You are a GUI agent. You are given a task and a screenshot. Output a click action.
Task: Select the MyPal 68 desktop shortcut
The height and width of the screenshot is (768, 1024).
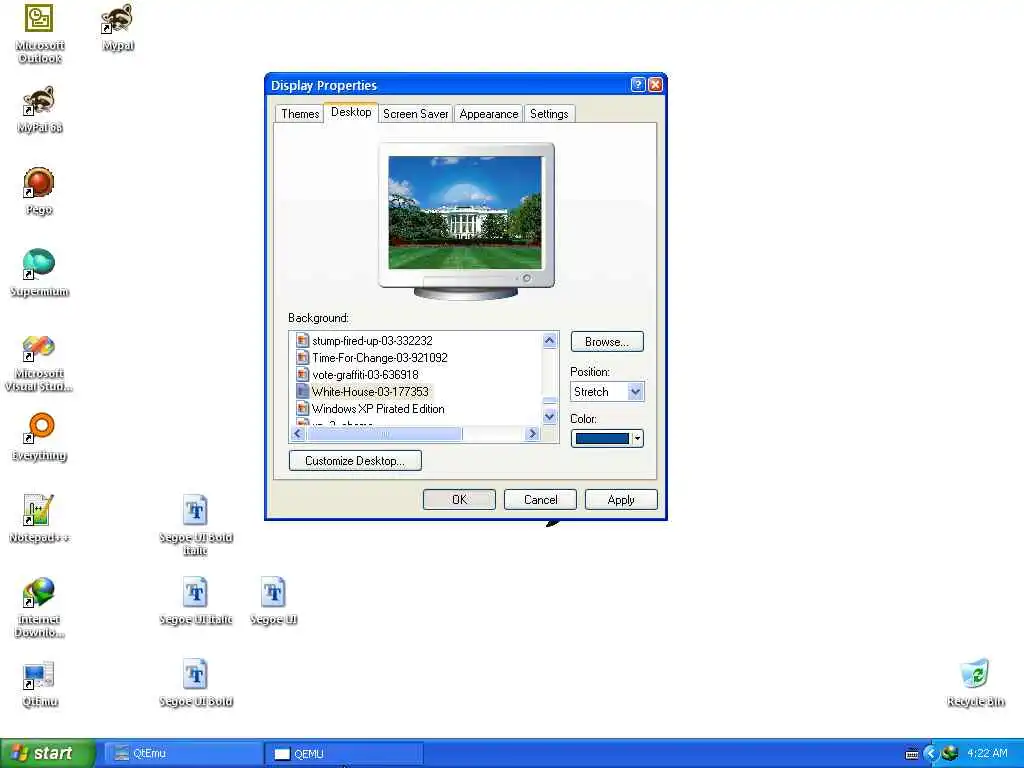(x=39, y=109)
